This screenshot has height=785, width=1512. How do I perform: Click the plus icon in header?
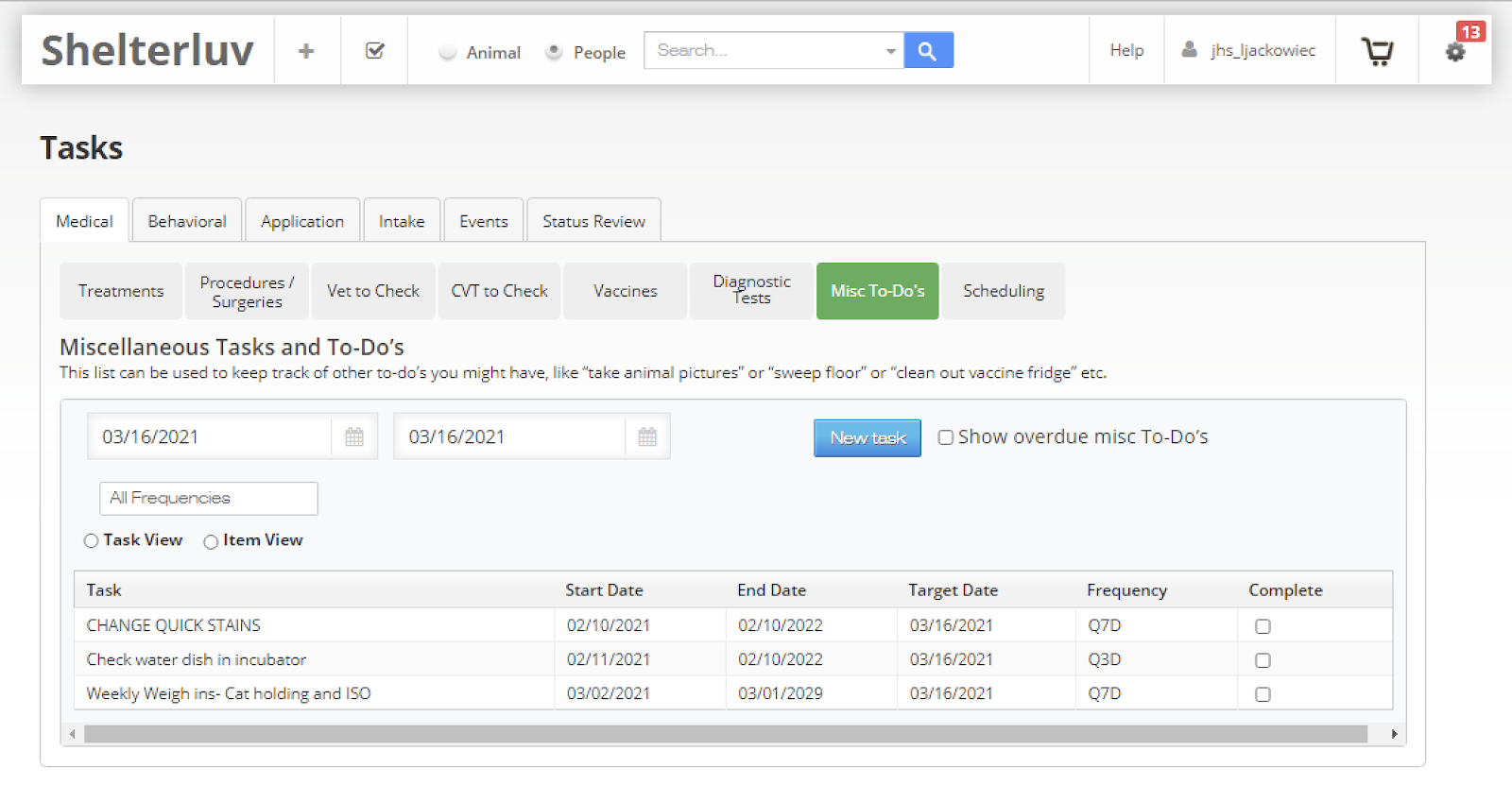click(x=306, y=51)
